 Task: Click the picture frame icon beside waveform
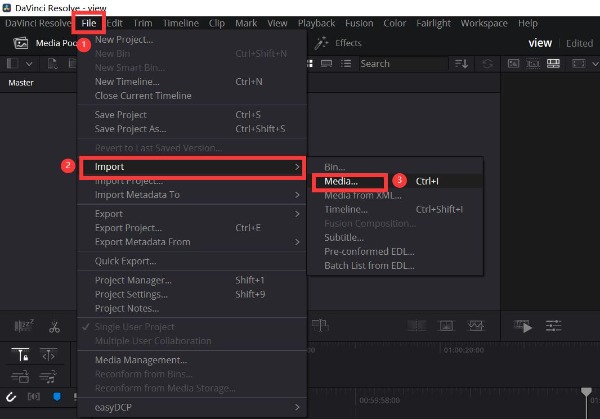coord(446,326)
